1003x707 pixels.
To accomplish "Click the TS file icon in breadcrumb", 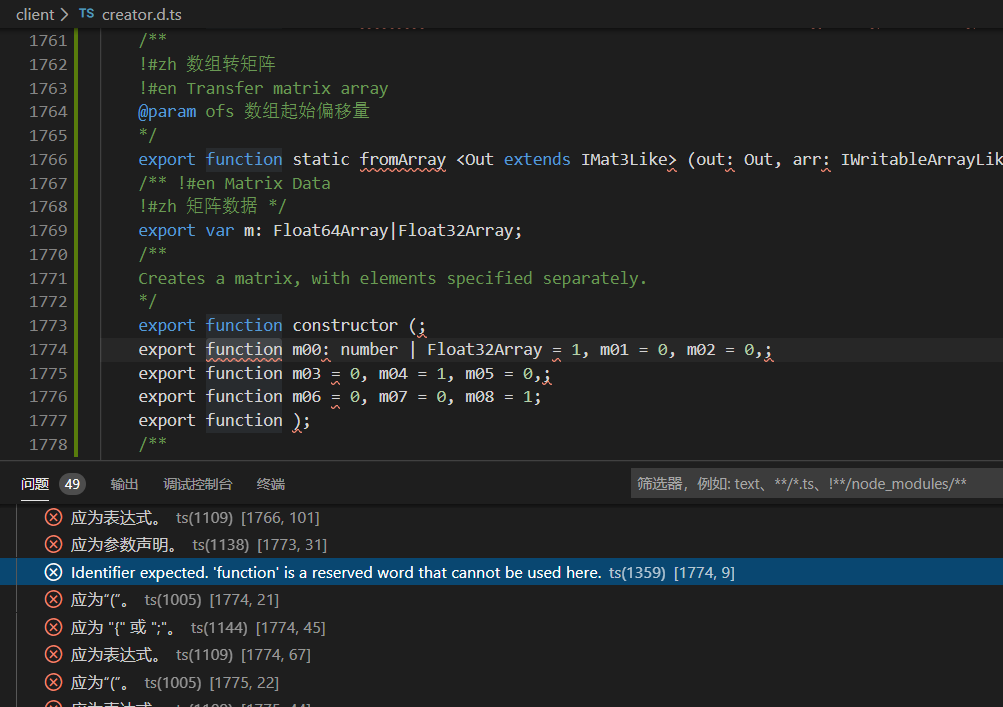I will click(x=86, y=15).
